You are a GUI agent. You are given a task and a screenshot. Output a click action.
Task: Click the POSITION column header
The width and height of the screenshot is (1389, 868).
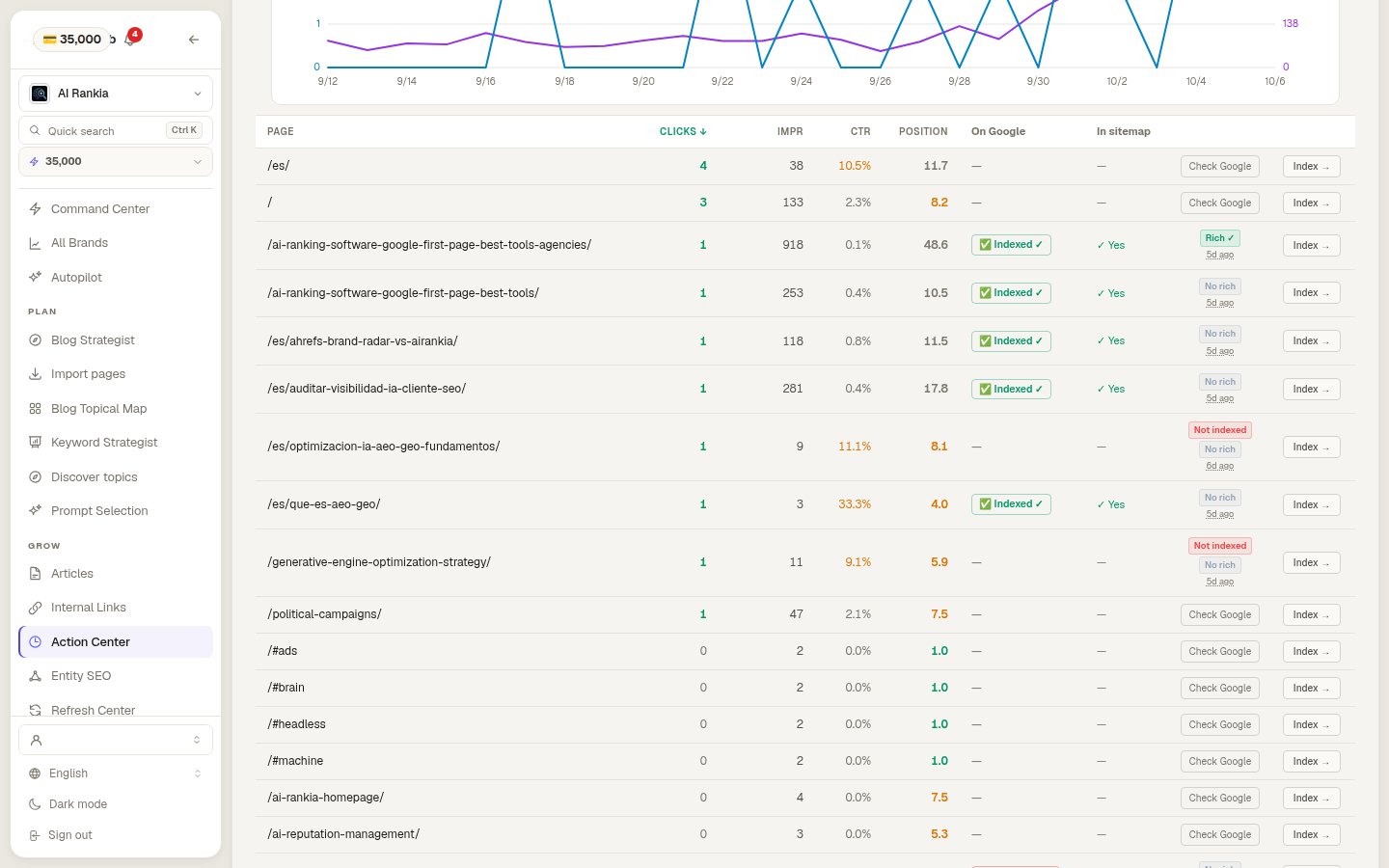click(x=923, y=131)
